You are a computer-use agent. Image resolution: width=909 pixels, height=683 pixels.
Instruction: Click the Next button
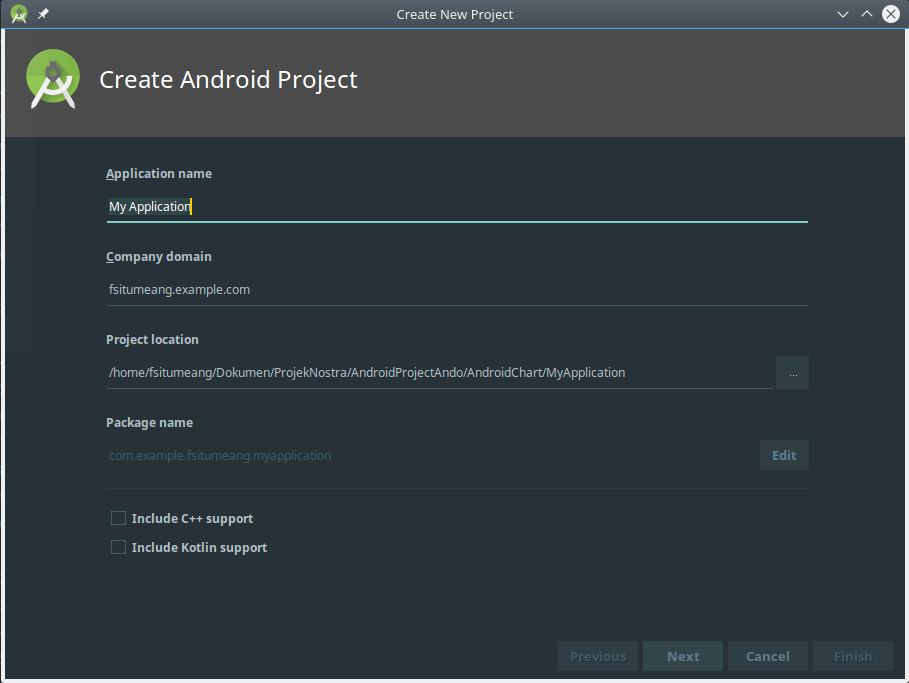point(683,656)
